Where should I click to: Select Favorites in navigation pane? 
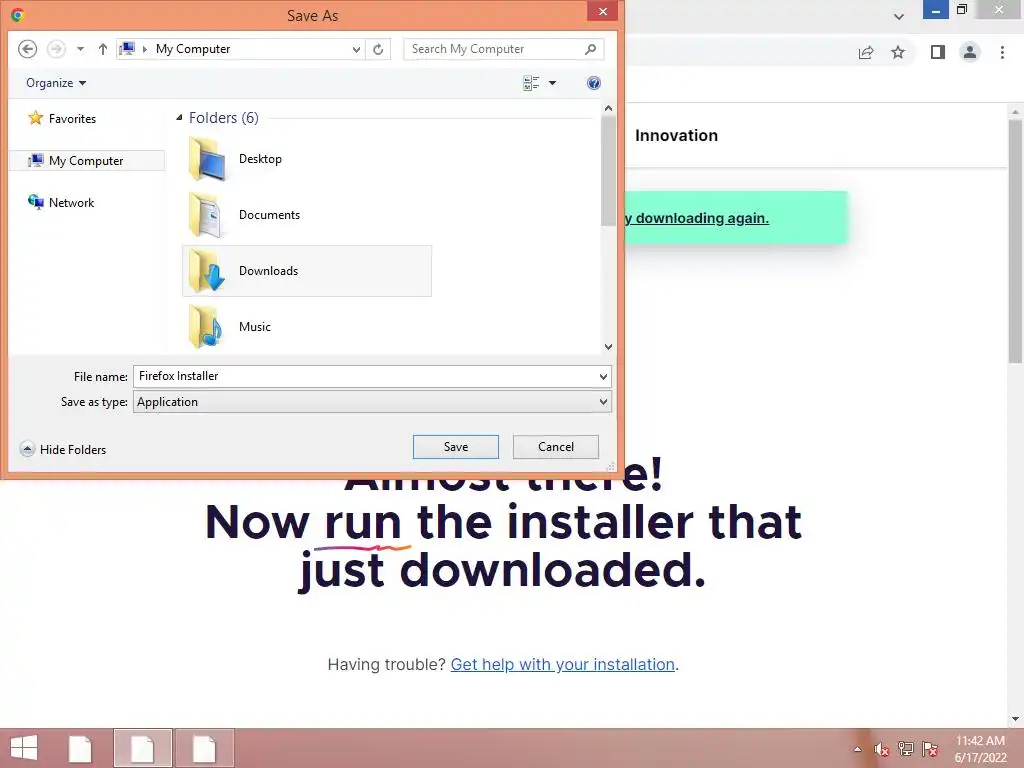click(63, 118)
